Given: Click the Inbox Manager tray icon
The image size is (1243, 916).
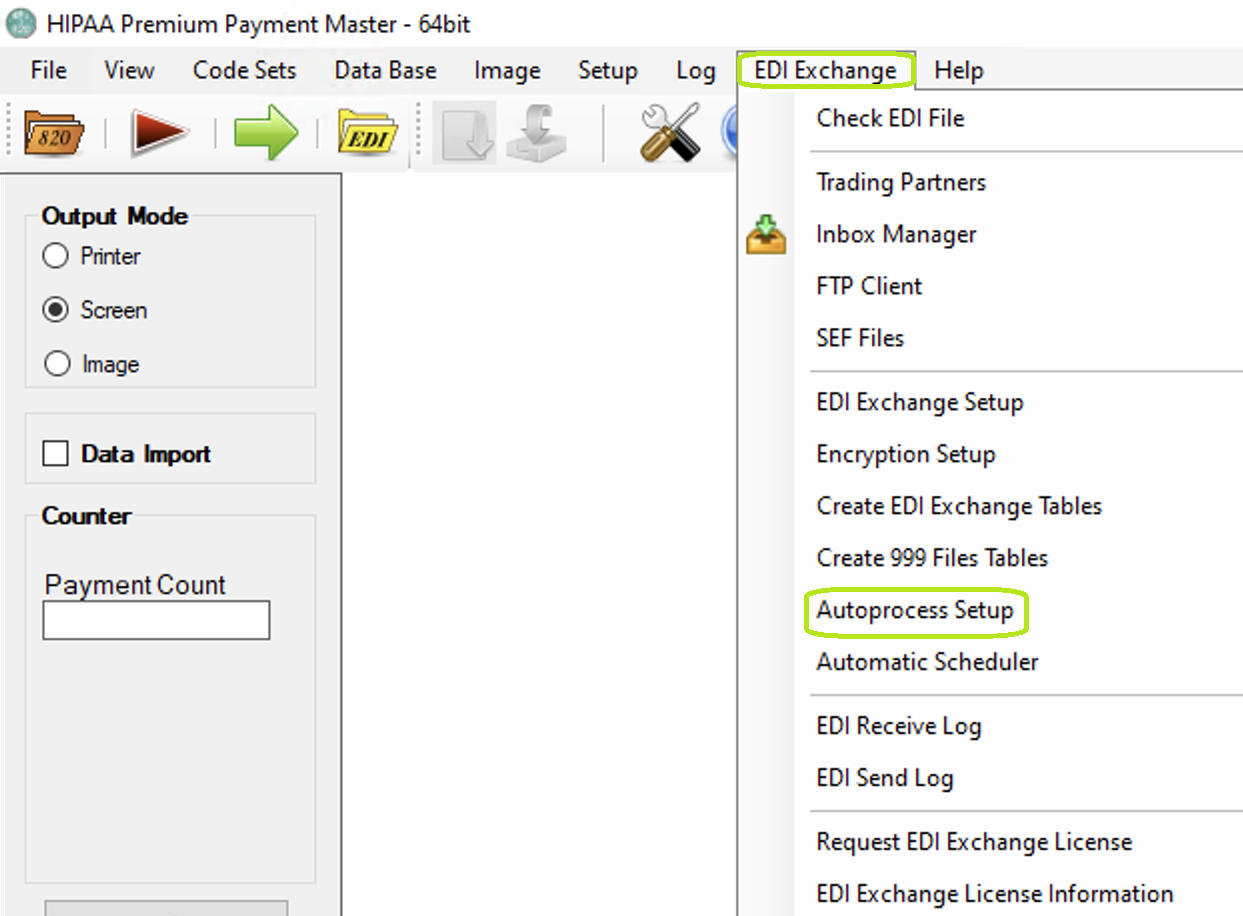Looking at the screenshot, I should click(x=766, y=234).
